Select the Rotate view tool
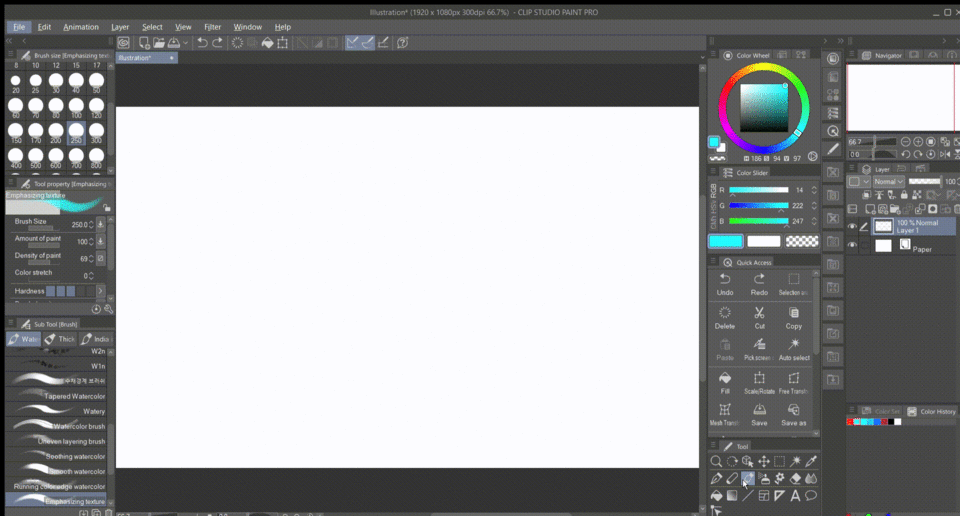This screenshot has height=516, width=960. point(732,462)
